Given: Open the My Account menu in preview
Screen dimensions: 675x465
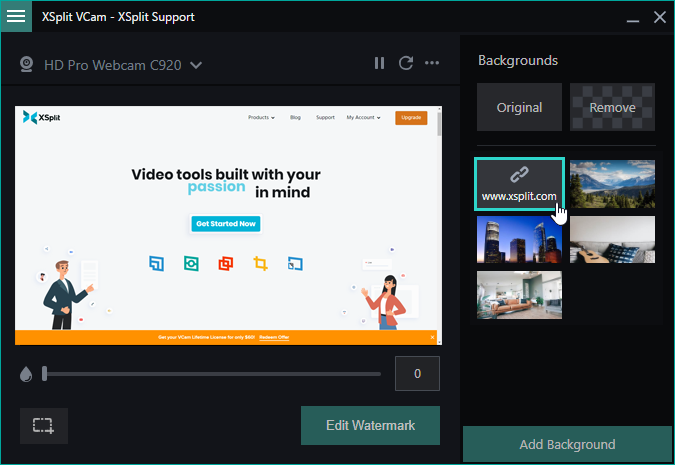Looking at the screenshot, I should click(x=363, y=117).
